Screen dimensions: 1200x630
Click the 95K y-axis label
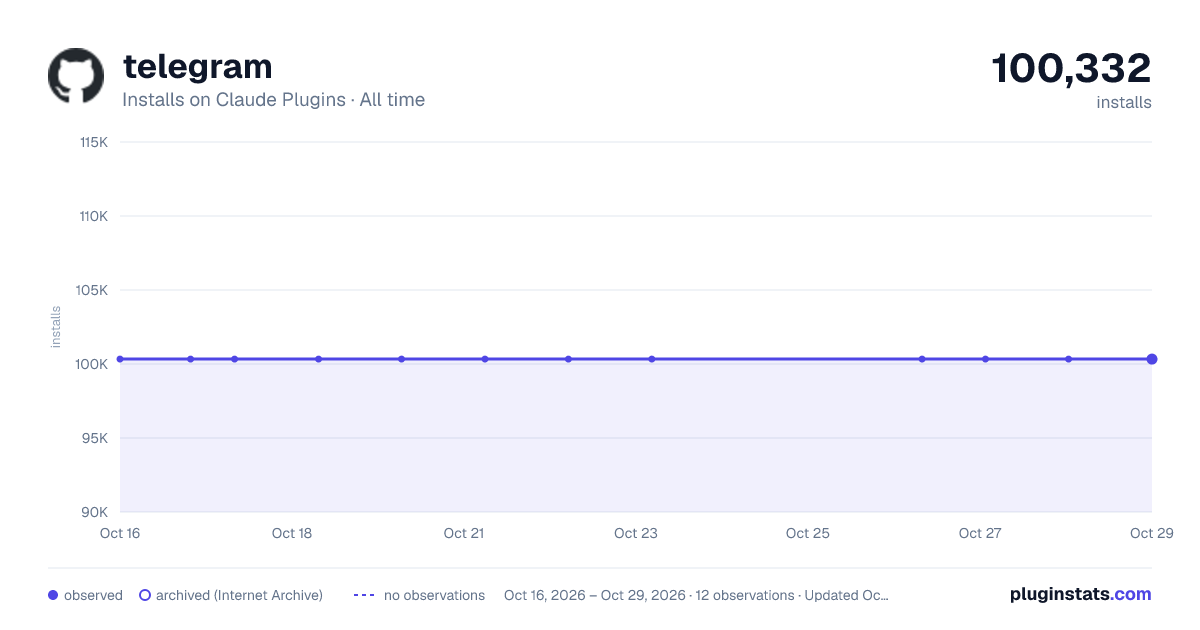pyautogui.click(x=95, y=438)
